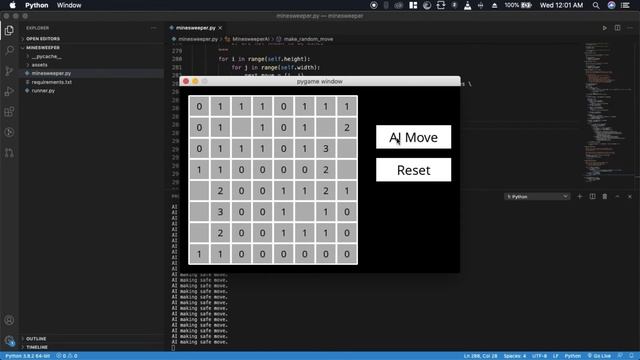640x360 pixels.
Task: Click the UTF-8 encoding status item
Action: point(539,356)
